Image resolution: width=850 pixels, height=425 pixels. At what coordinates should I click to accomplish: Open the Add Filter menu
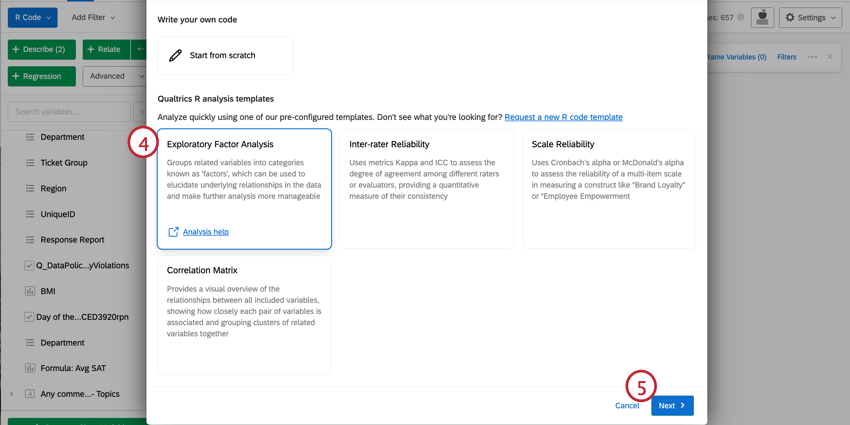(x=93, y=17)
